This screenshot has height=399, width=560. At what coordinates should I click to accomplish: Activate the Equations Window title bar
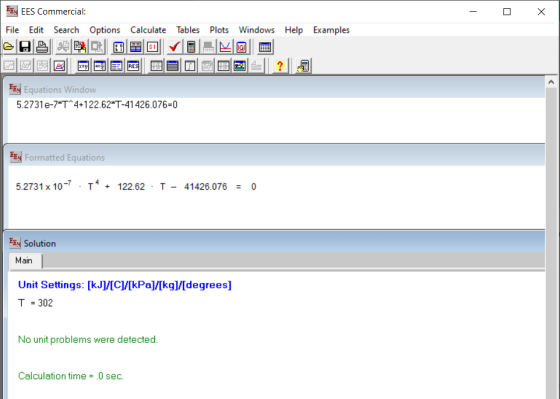[x=274, y=89]
